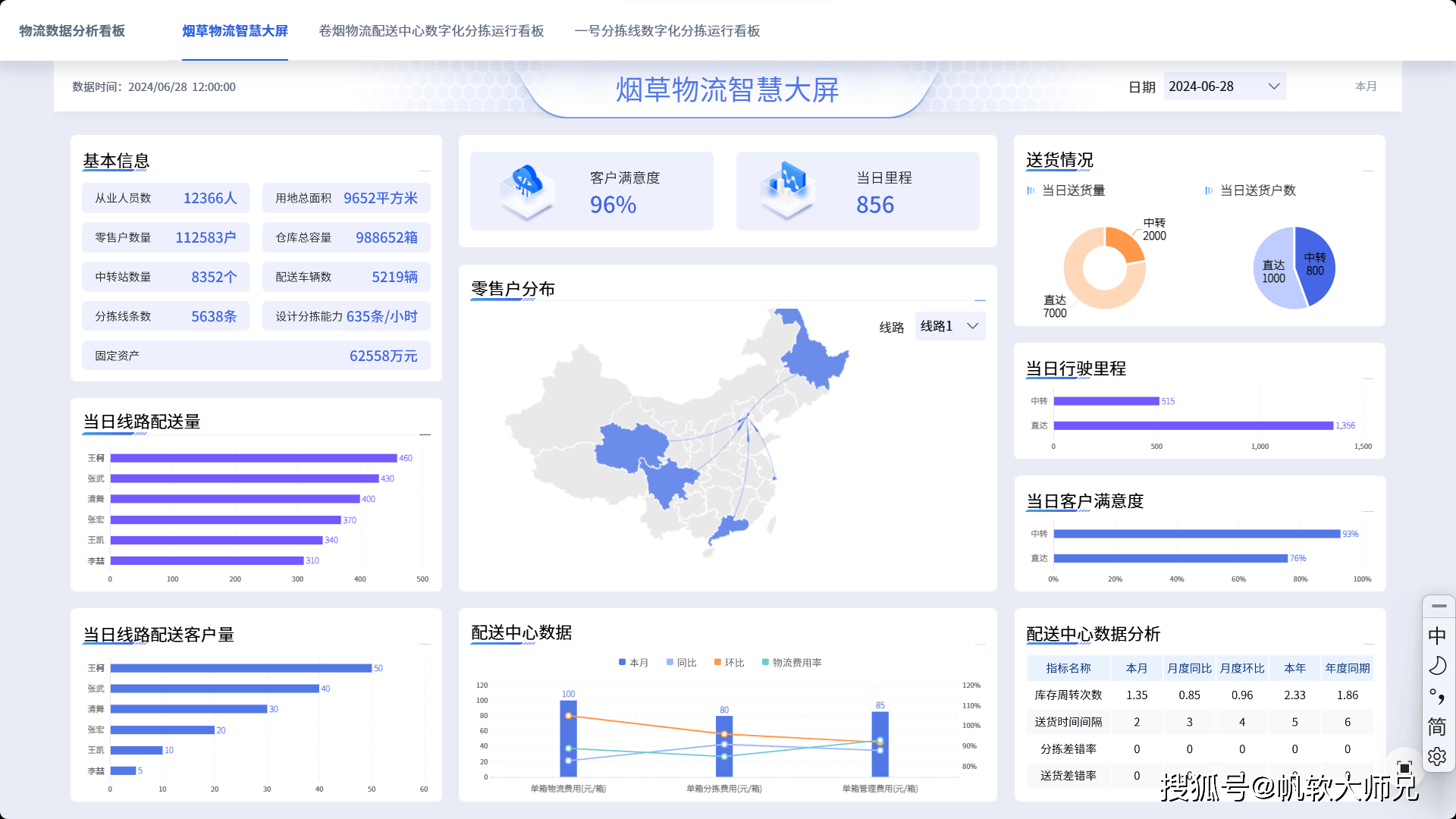Toggle the 环比 legend series
The width and height of the screenshot is (1456, 819).
[729, 662]
